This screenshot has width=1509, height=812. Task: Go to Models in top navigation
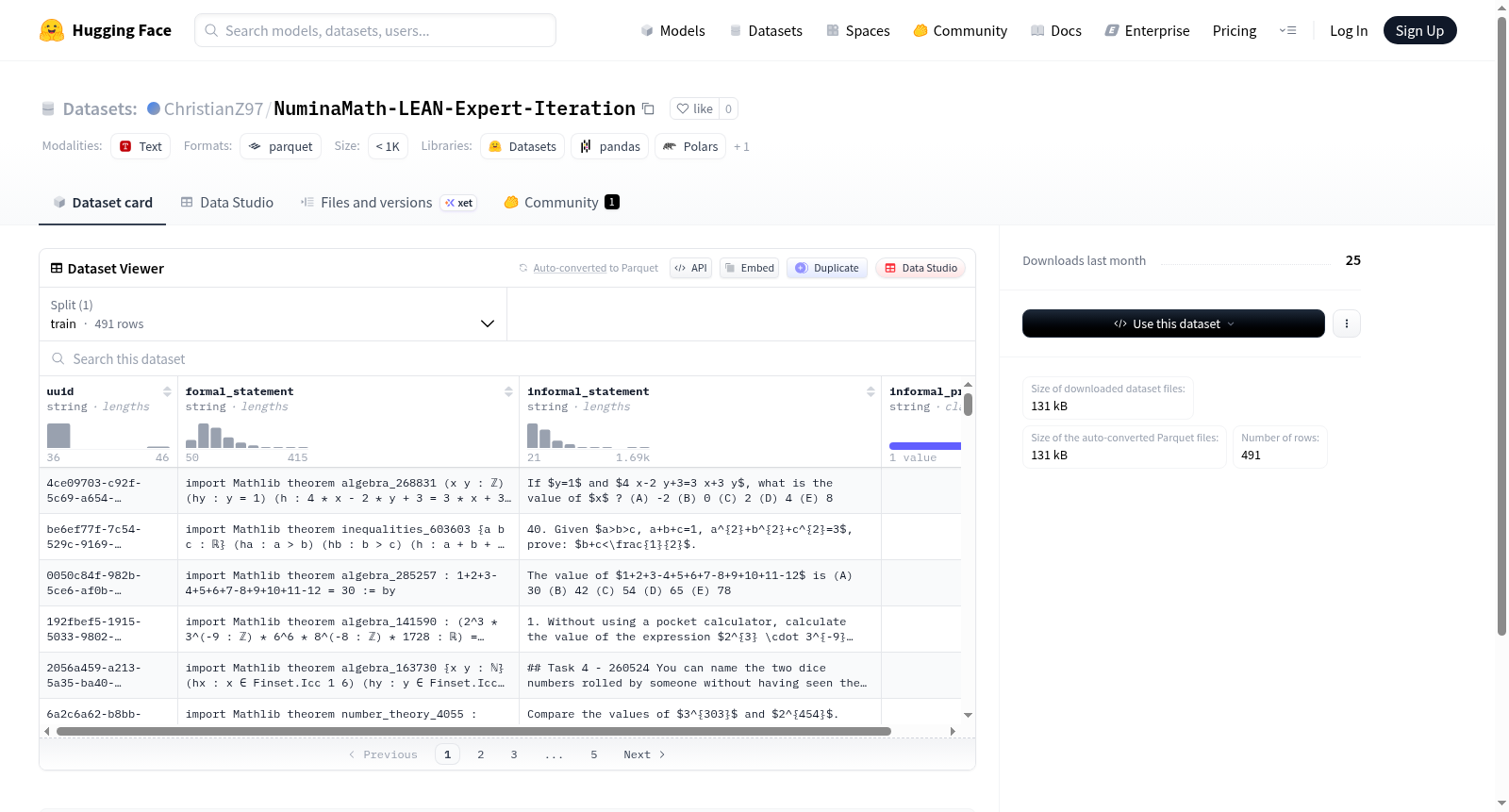point(672,30)
